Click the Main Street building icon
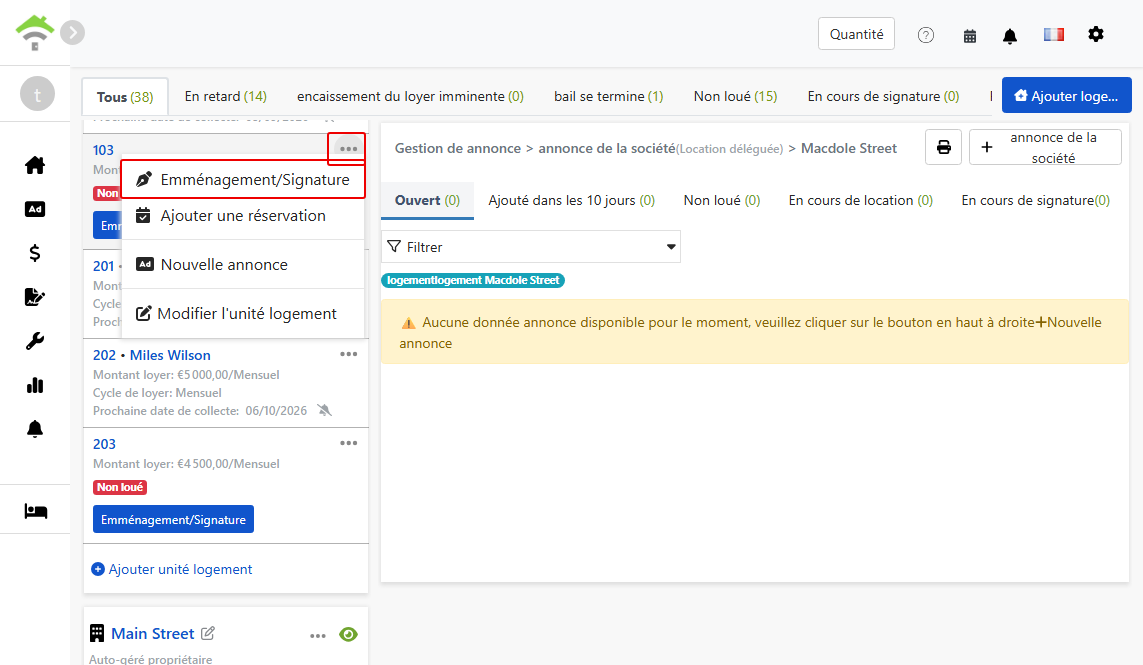This screenshot has height=665, width=1143. (x=97, y=633)
